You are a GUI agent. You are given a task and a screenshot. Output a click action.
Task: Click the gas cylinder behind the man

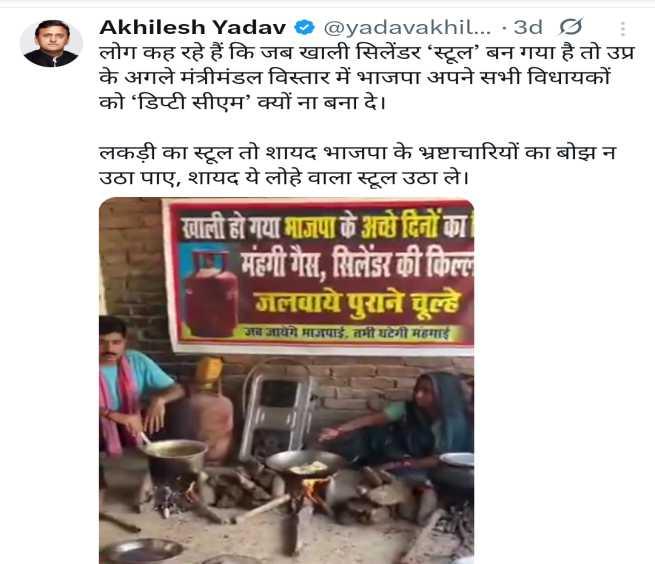click(x=208, y=407)
